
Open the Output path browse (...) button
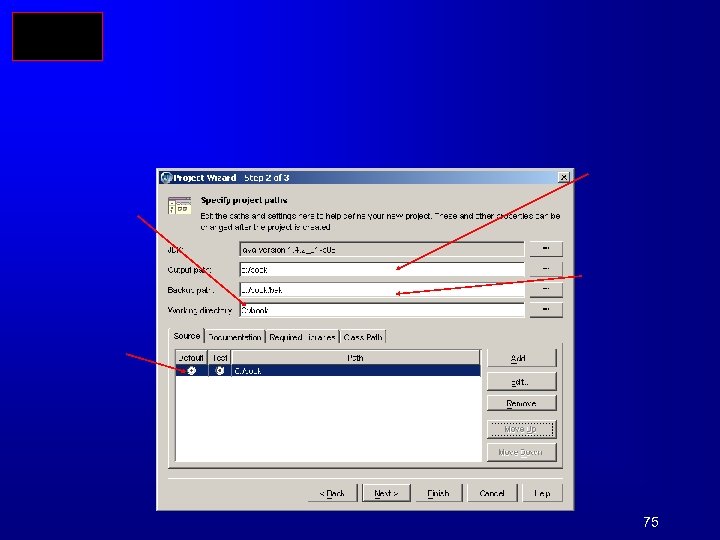[546, 269]
